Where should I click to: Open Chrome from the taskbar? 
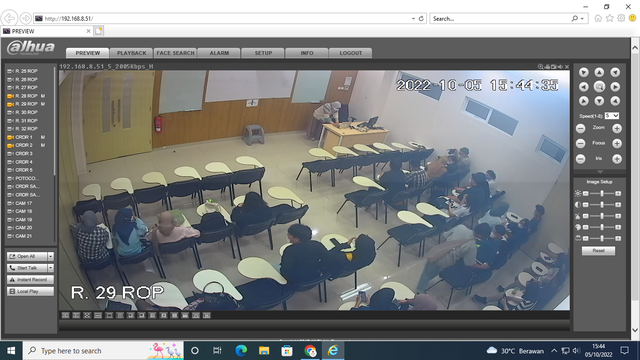pos(310,351)
